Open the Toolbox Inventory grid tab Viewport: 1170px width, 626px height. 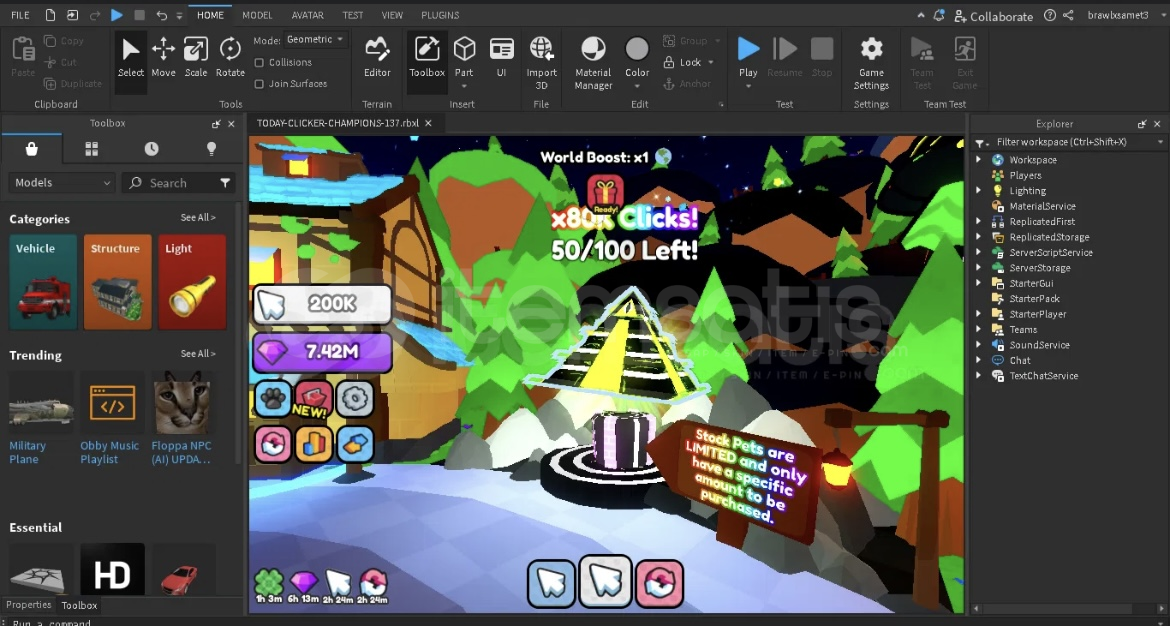pos(92,149)
